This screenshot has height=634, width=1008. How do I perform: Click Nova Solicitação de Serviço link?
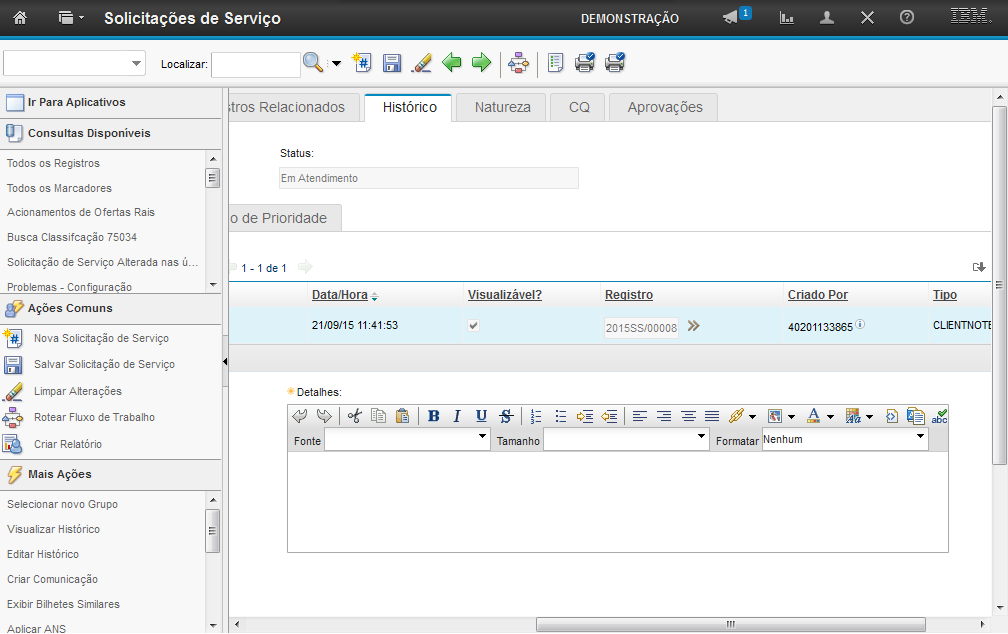tap(101, 338)
